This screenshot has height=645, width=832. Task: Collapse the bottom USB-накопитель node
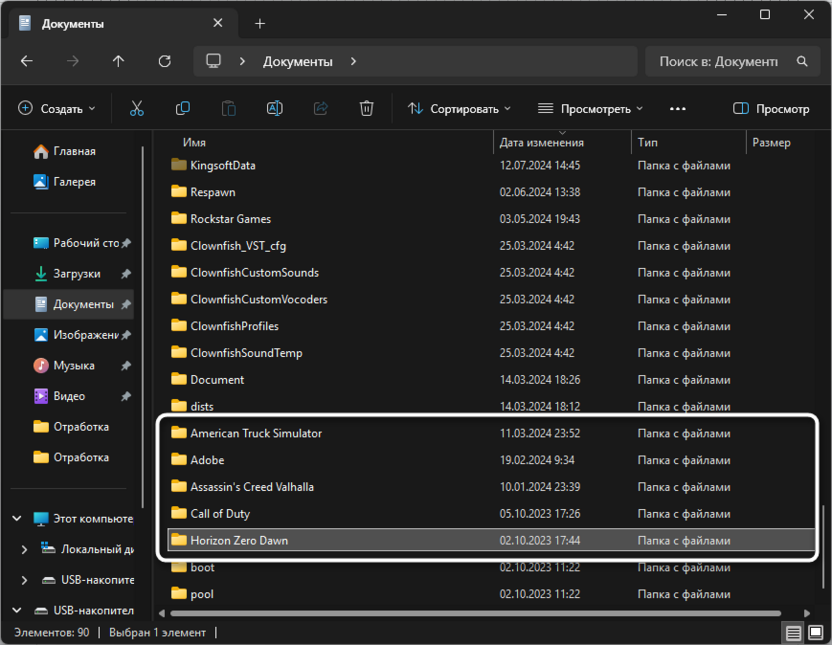17,611
